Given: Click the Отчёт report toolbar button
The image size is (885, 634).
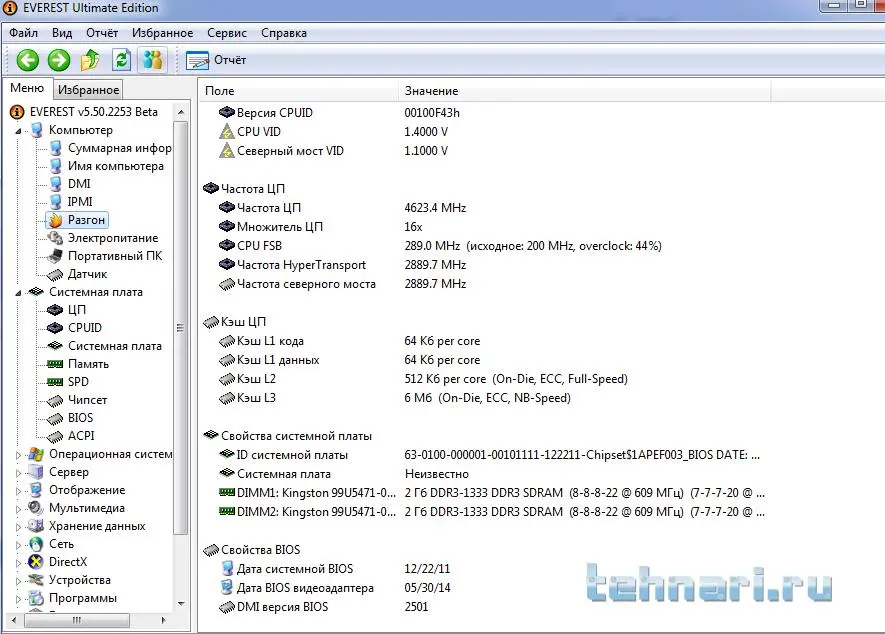Looking at the screenshot, I should tap(216, 60).
